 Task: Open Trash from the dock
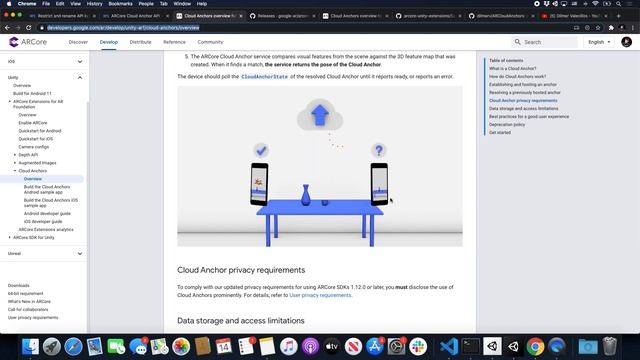[x=609, y=347]
